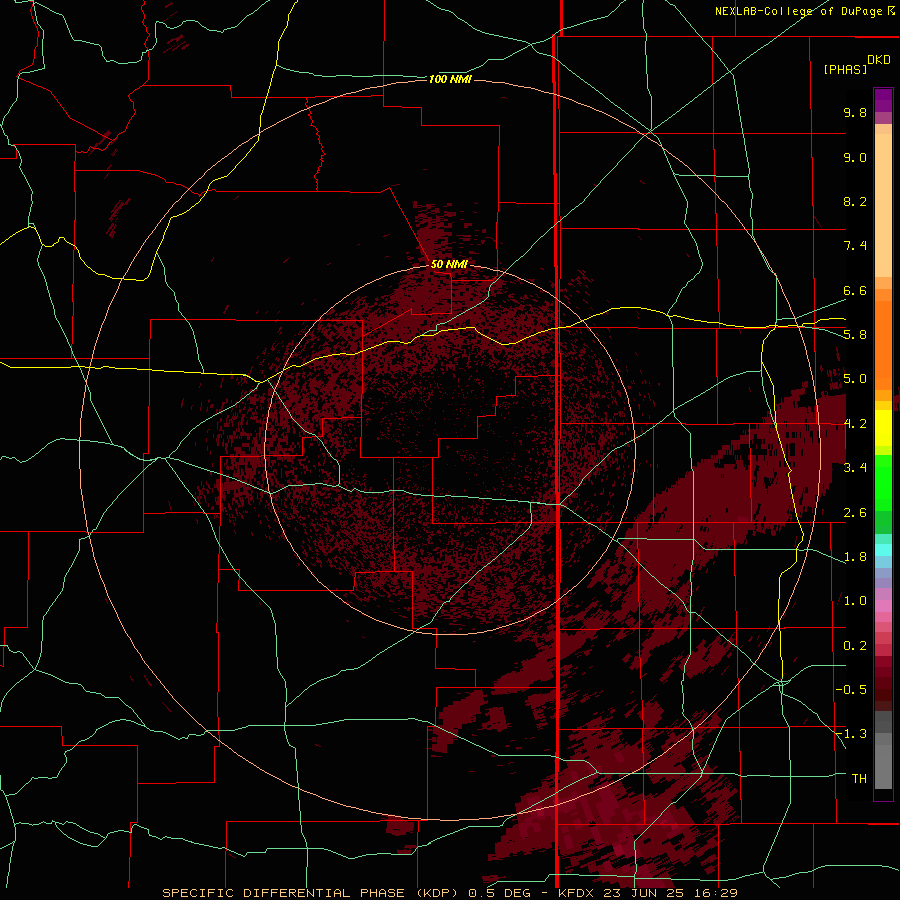This screenshot has width=900, height=900.
Task: Click the cyan segment of the color bar
Action: coord(883,550)
